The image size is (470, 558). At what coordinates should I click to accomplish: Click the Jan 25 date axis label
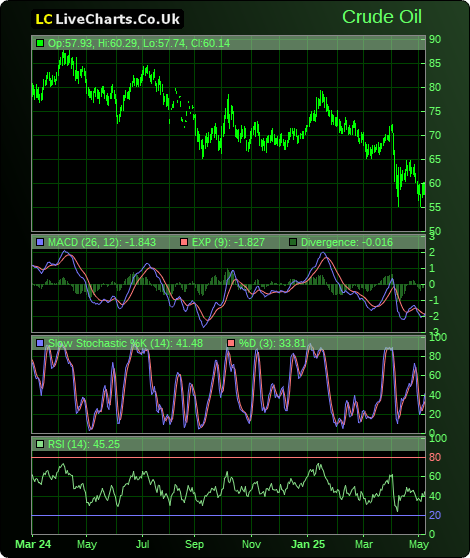coord(308,544)
